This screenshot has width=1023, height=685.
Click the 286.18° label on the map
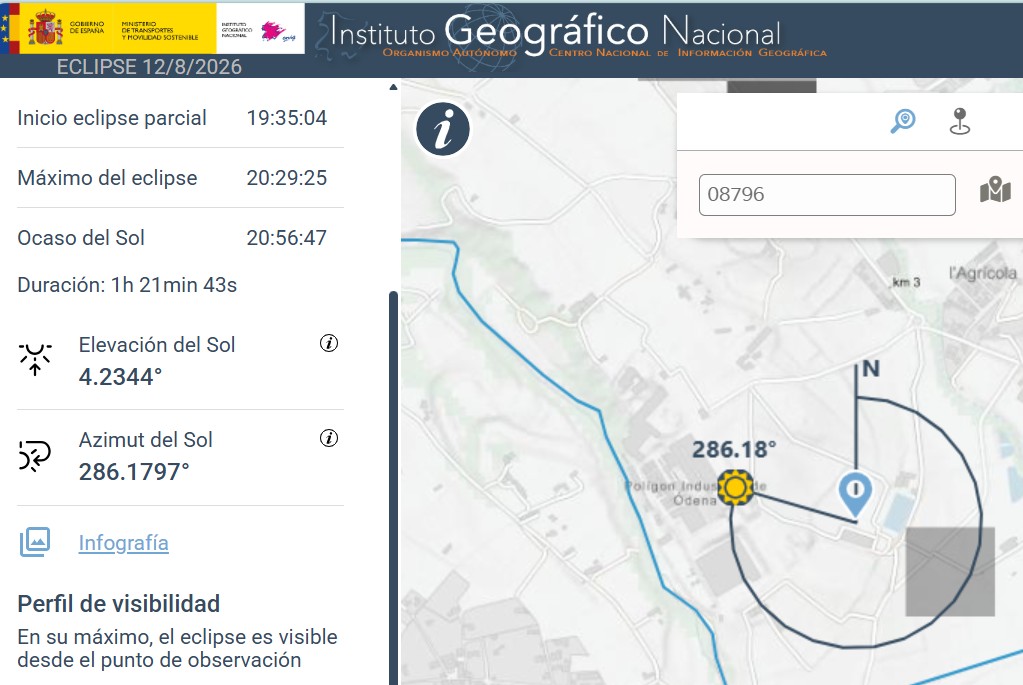(x=734, y=449)
